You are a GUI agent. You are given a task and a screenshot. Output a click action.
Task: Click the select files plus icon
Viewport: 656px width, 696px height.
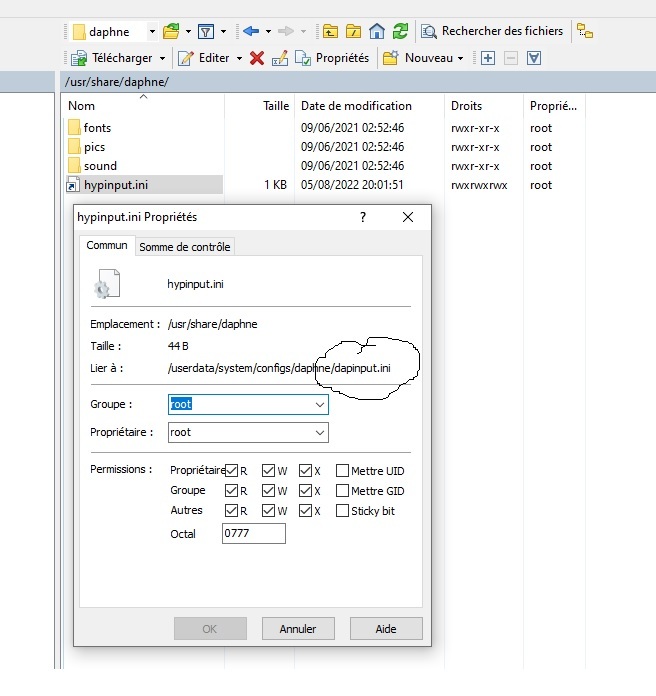488,58
